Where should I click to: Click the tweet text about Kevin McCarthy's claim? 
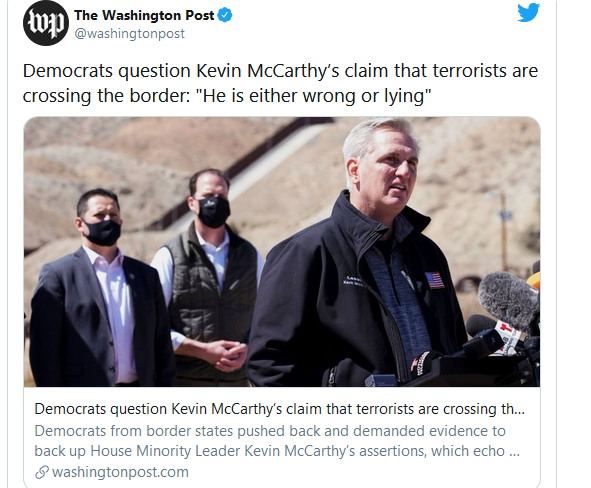[280, 83]
